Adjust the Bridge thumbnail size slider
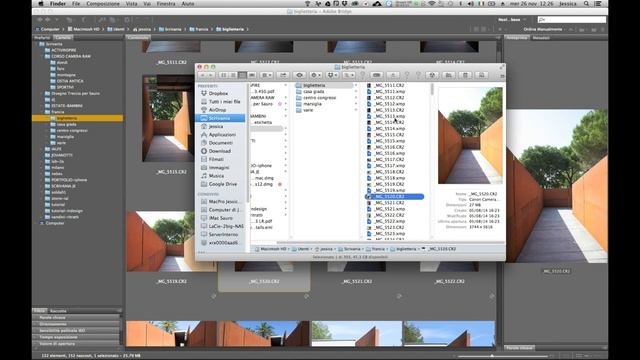 pos(492,356)
